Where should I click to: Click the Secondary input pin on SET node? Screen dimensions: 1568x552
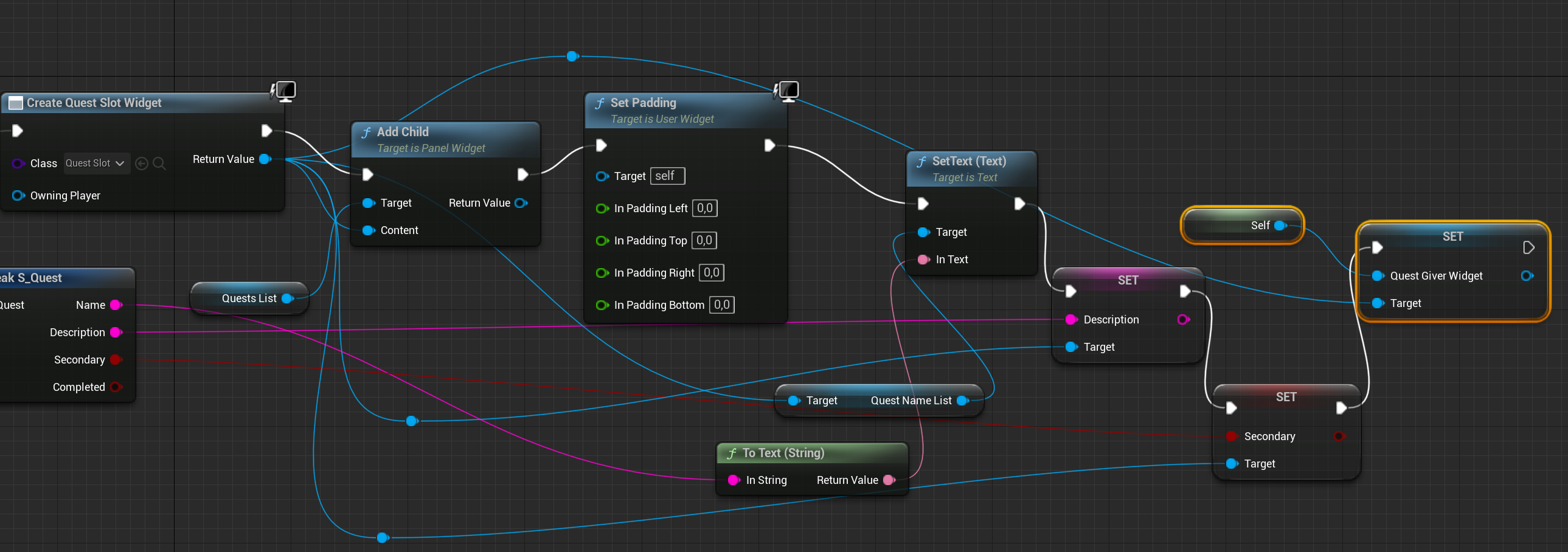tap(1232, 436)
